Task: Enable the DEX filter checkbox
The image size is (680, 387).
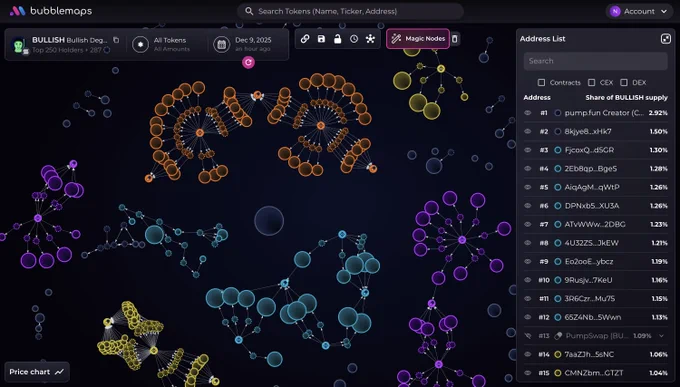Action: pyautogui.click(x=624, y=82)
